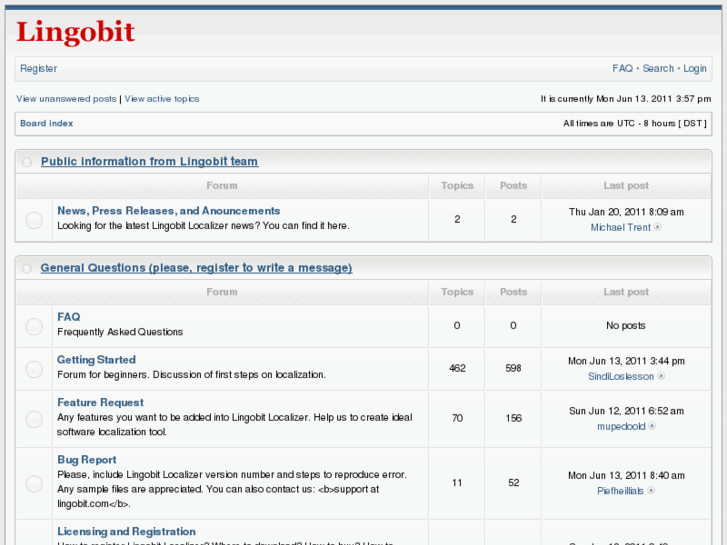Image resolution: width=727 pixels, height=545 pixels.
Task: Click icon beside General Questions category title
Action: click(x=27, y=269)
